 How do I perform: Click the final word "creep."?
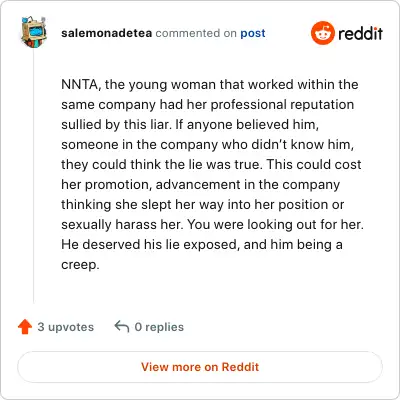[80, 265]
